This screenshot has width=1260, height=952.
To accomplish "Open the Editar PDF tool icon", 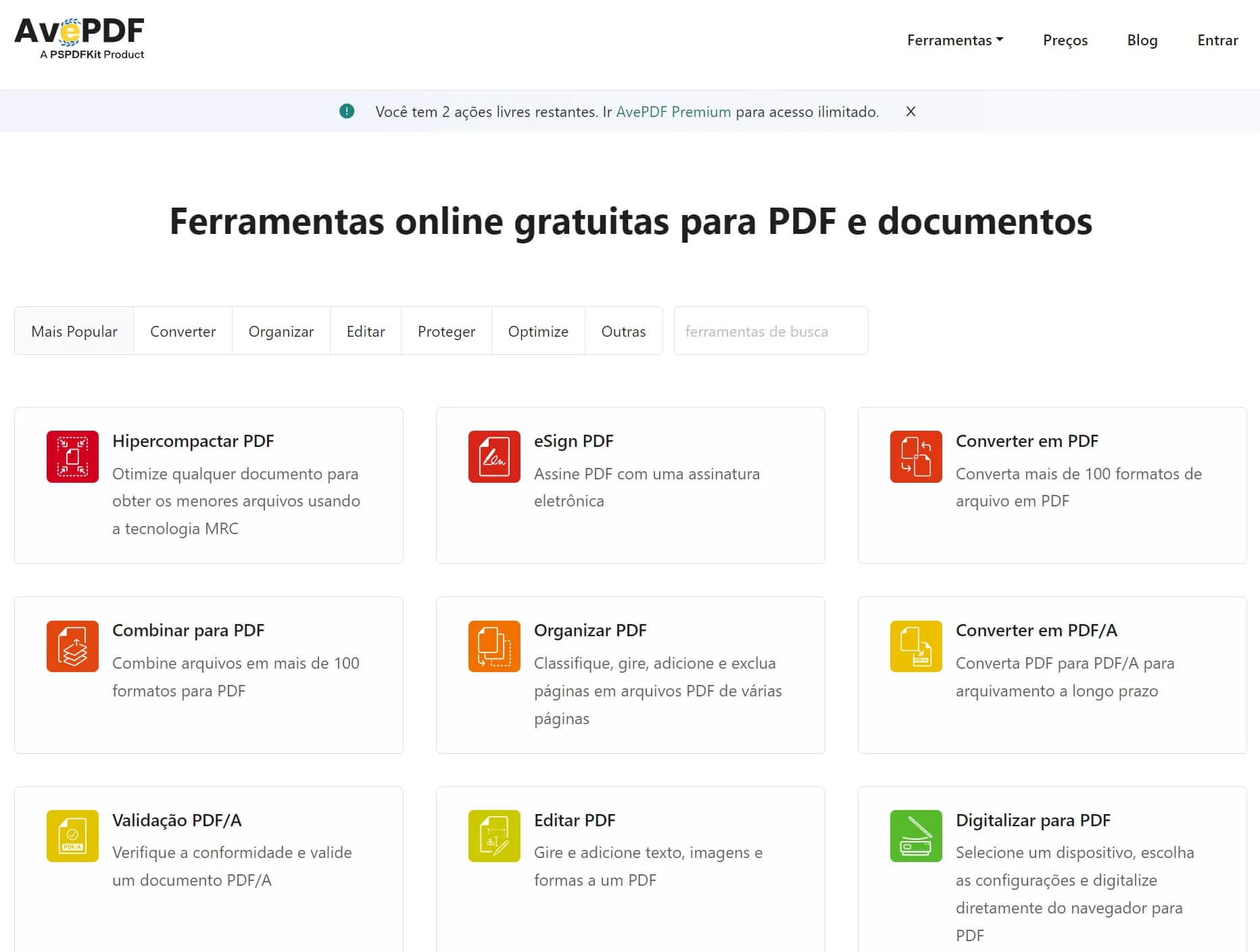I will tap(493, 836).
